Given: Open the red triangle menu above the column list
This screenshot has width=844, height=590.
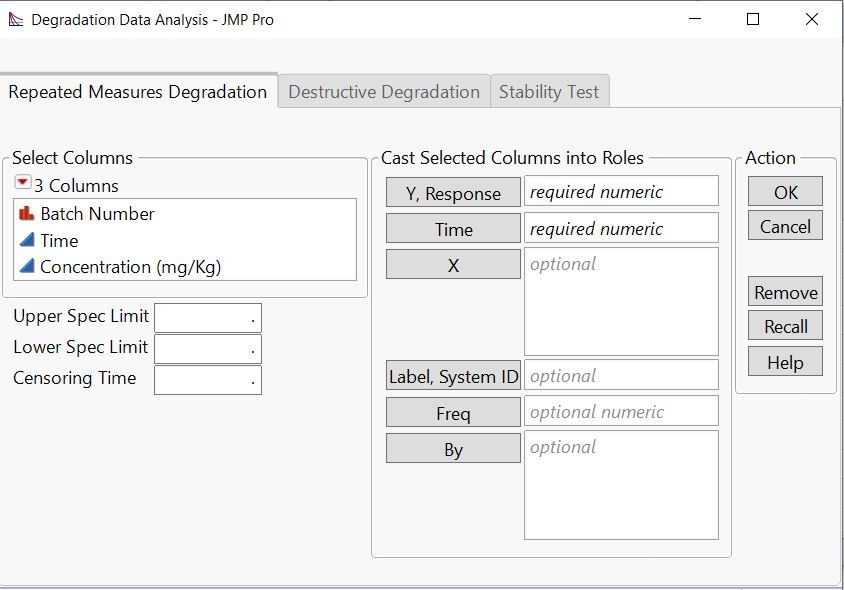Looking at the screenshot, I should coord(24,185).
